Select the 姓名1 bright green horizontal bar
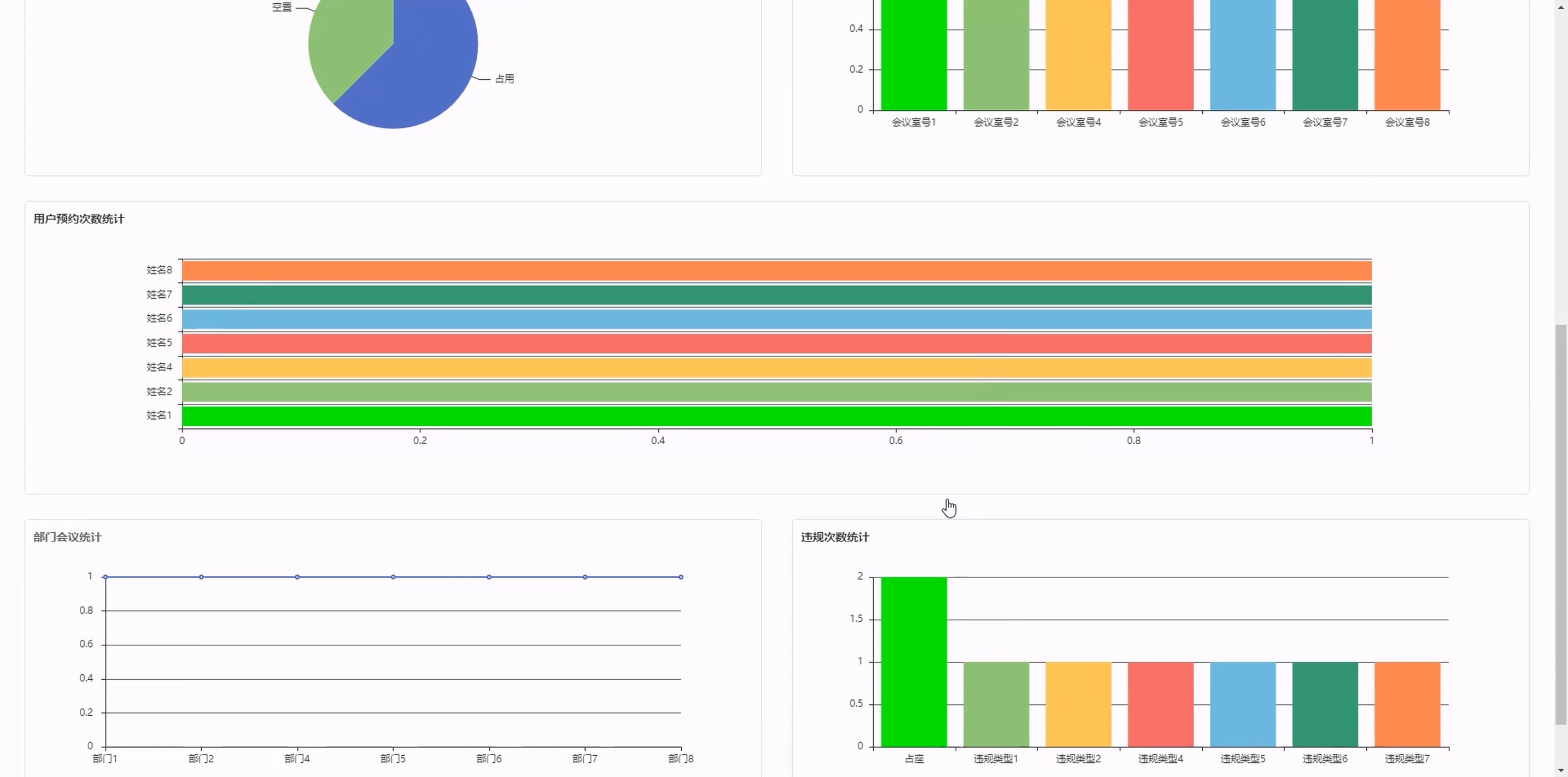 [x=776, y=416]
